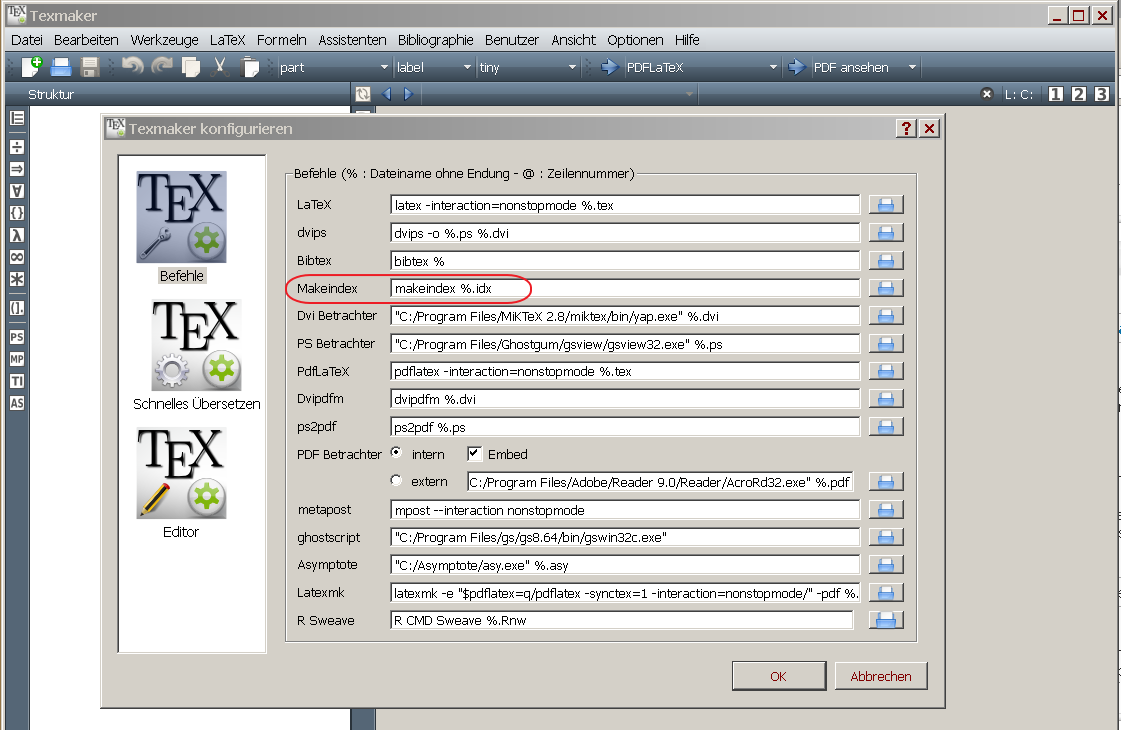The height and width of the screenshot is (730, 1121).
Task: Click the New document toolbar icon
Action: [31, 67]
